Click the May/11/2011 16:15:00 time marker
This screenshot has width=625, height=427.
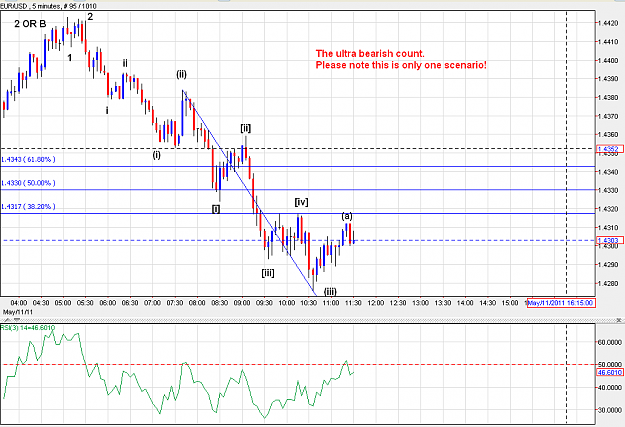click(561, 303)
